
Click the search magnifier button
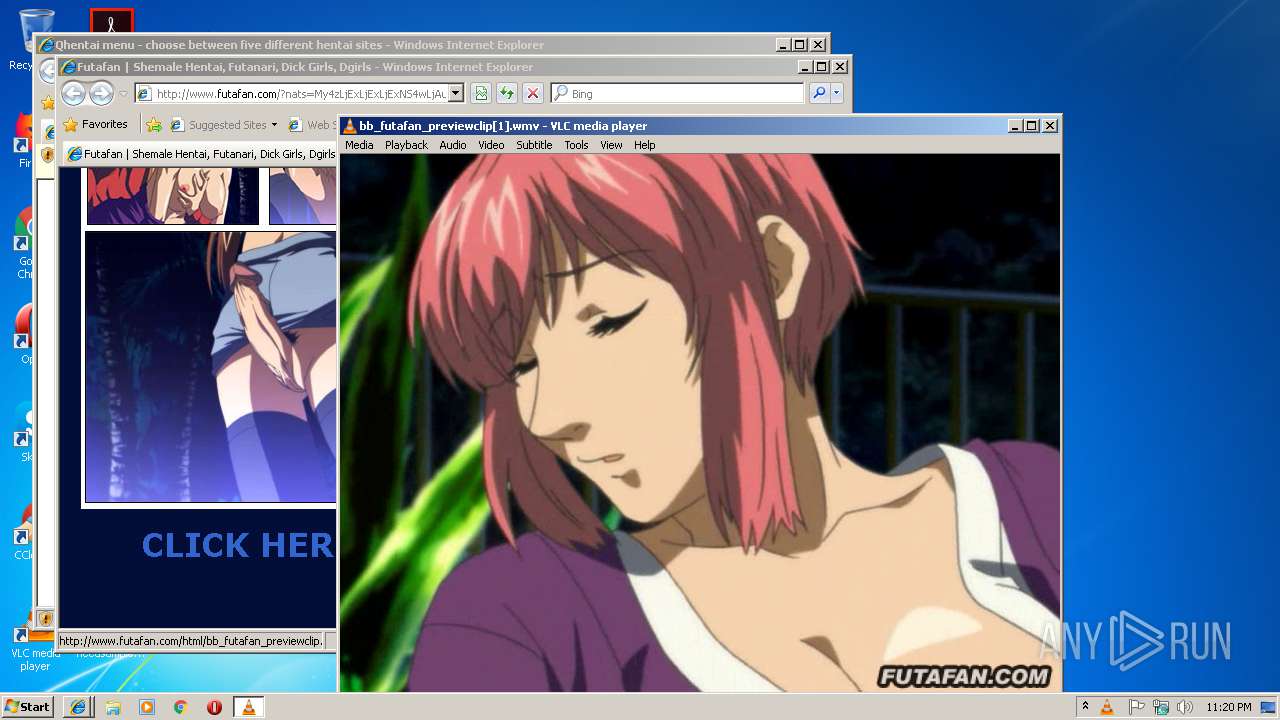coord(819,93)
